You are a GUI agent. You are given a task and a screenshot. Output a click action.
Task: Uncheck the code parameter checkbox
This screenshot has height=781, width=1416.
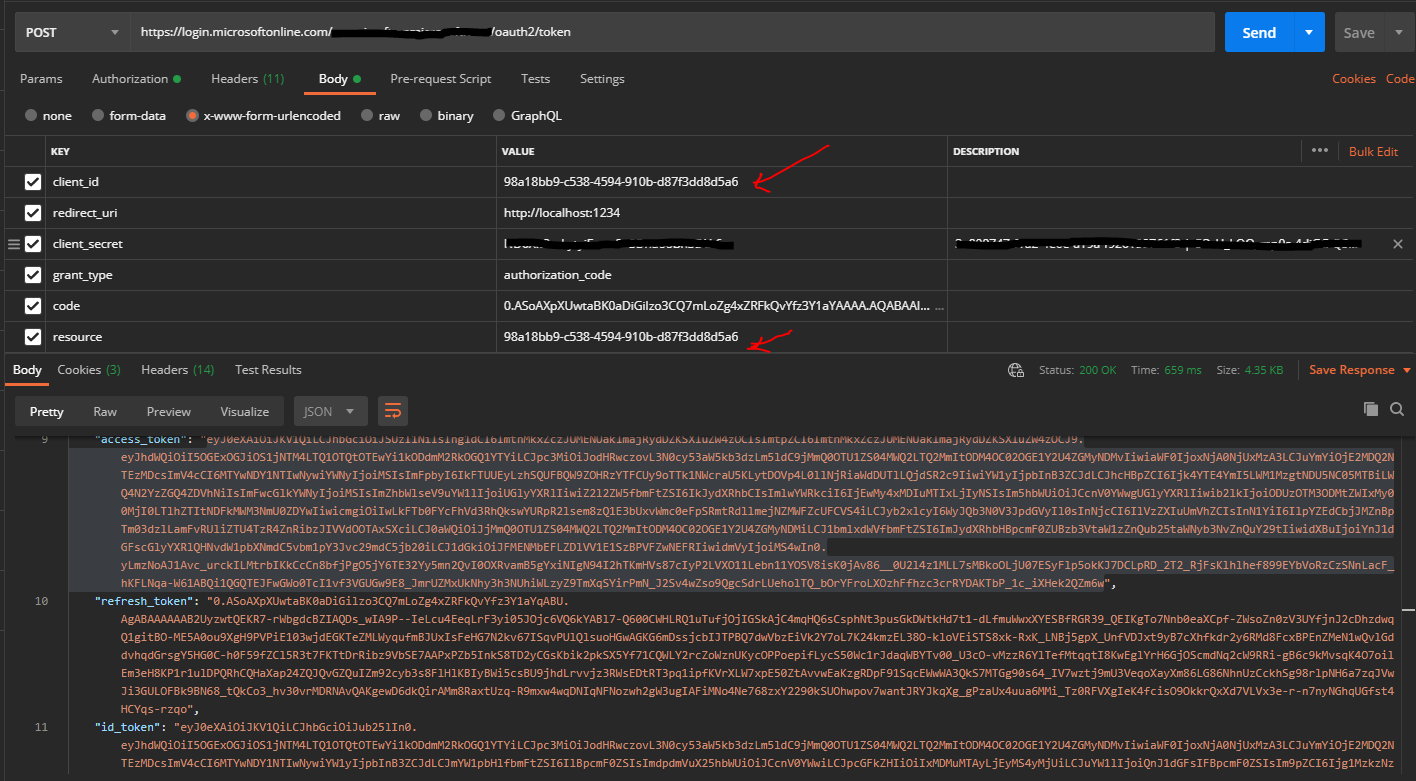(33, 306)
